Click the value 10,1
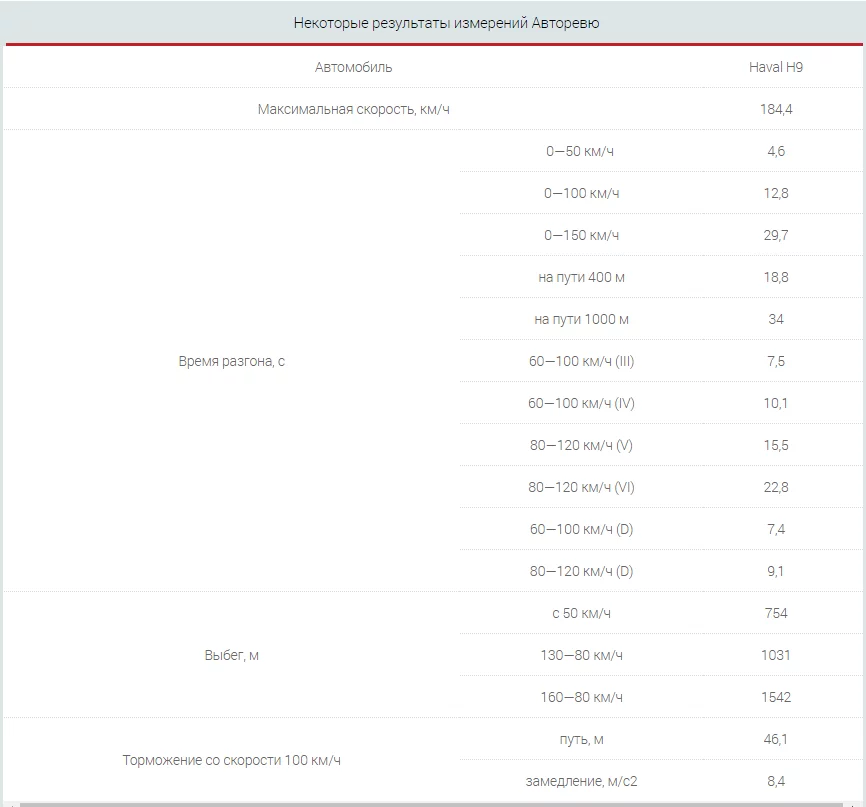The image size is (866, 807). click(x=776, y=403)
